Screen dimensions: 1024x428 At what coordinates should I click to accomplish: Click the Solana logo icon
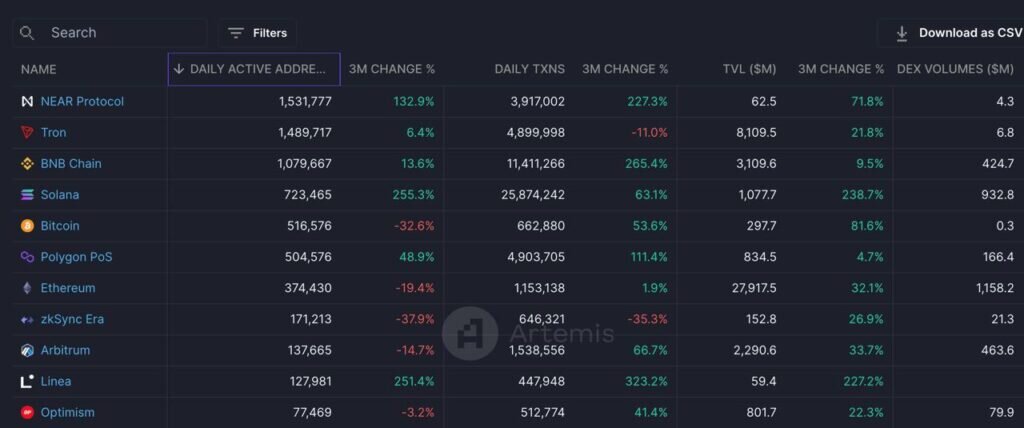[27, 195]
